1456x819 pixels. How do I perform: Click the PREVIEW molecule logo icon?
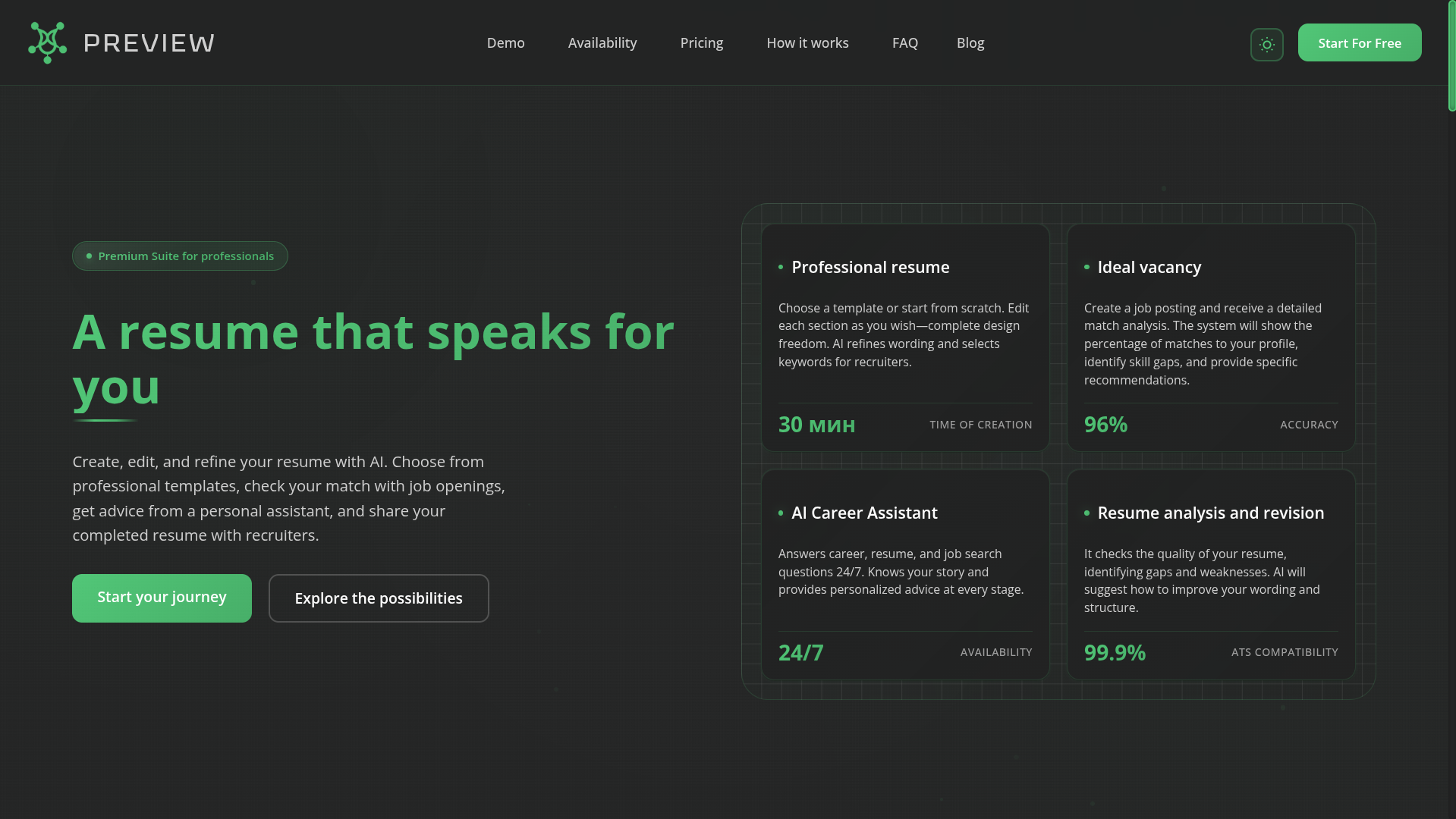[48, 42]
